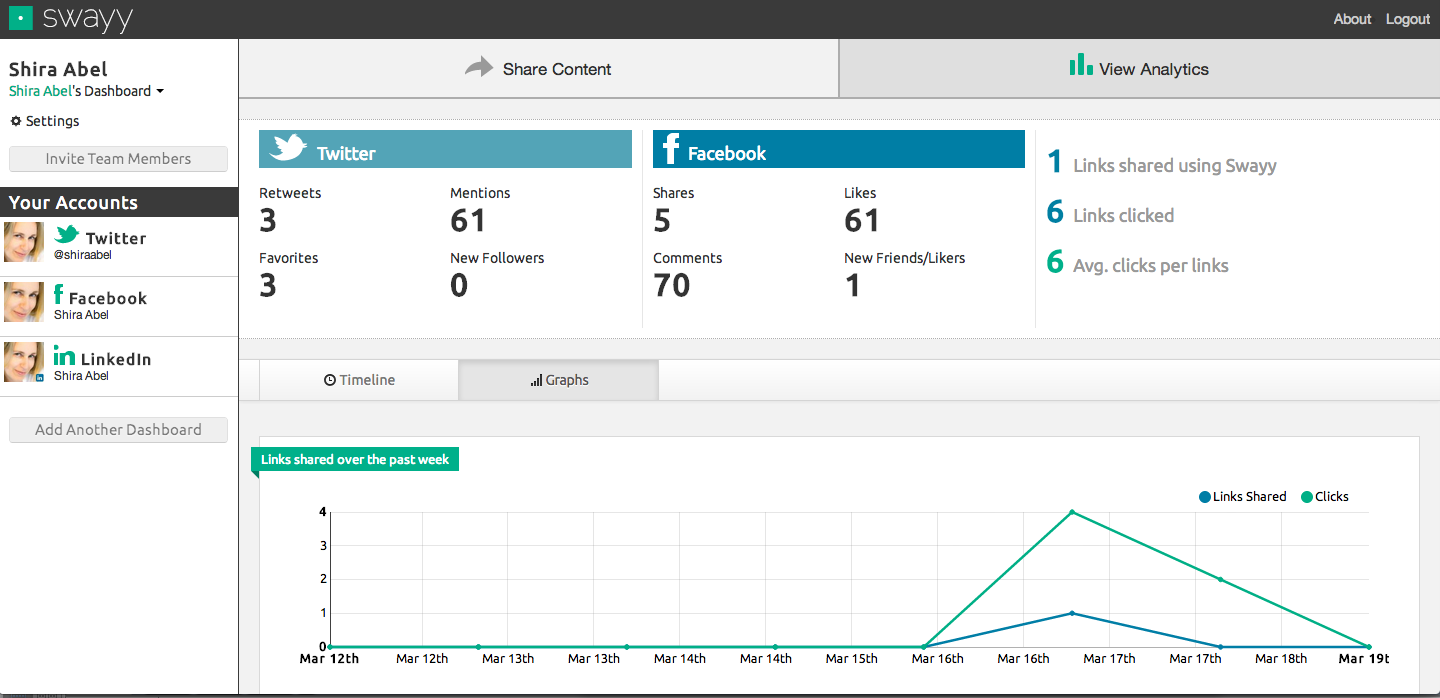
Task: Click the bar chart icon on View Analytics
Action: click(x=1081, y=64)
